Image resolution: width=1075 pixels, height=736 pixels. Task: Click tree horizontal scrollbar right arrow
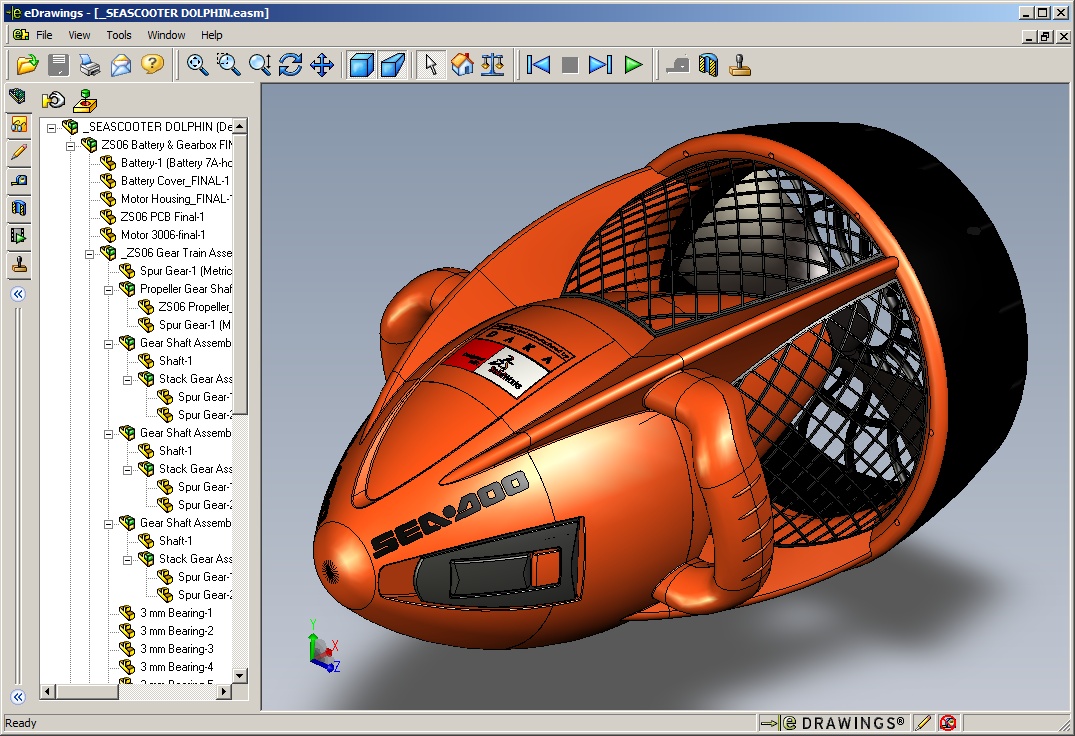(x=224, y=691)
